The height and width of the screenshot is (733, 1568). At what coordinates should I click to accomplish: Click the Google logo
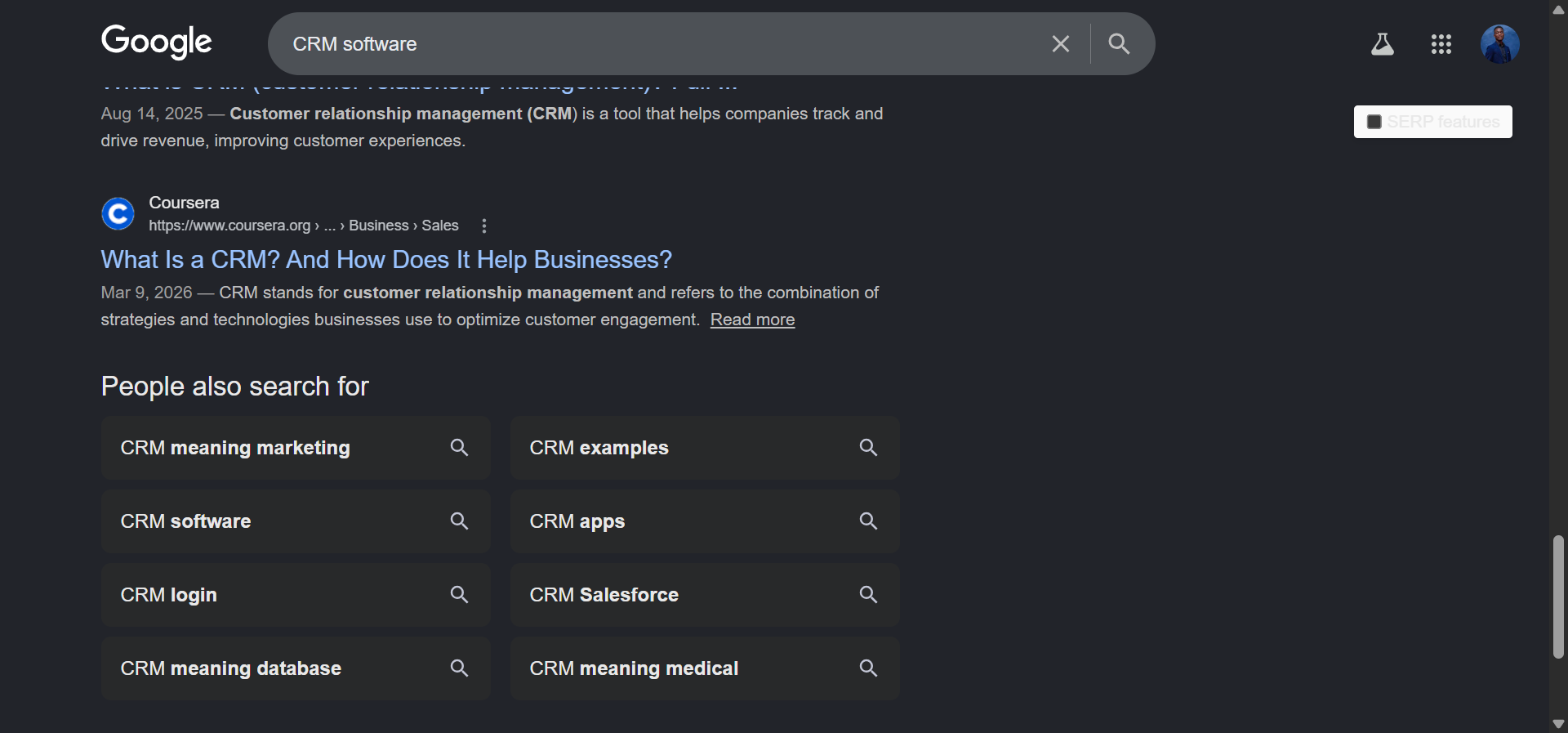156,42
